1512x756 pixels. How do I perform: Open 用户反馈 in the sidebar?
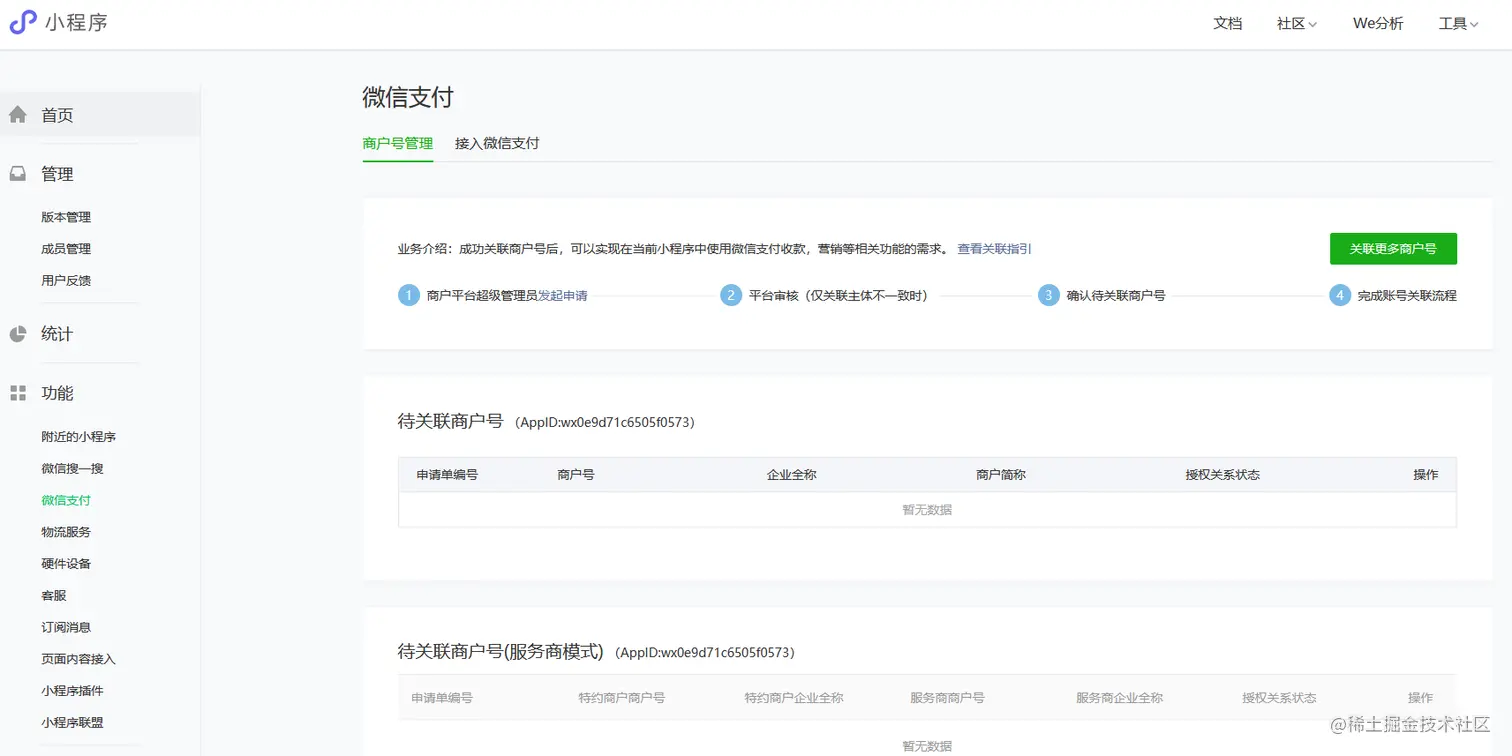point(66,281)
